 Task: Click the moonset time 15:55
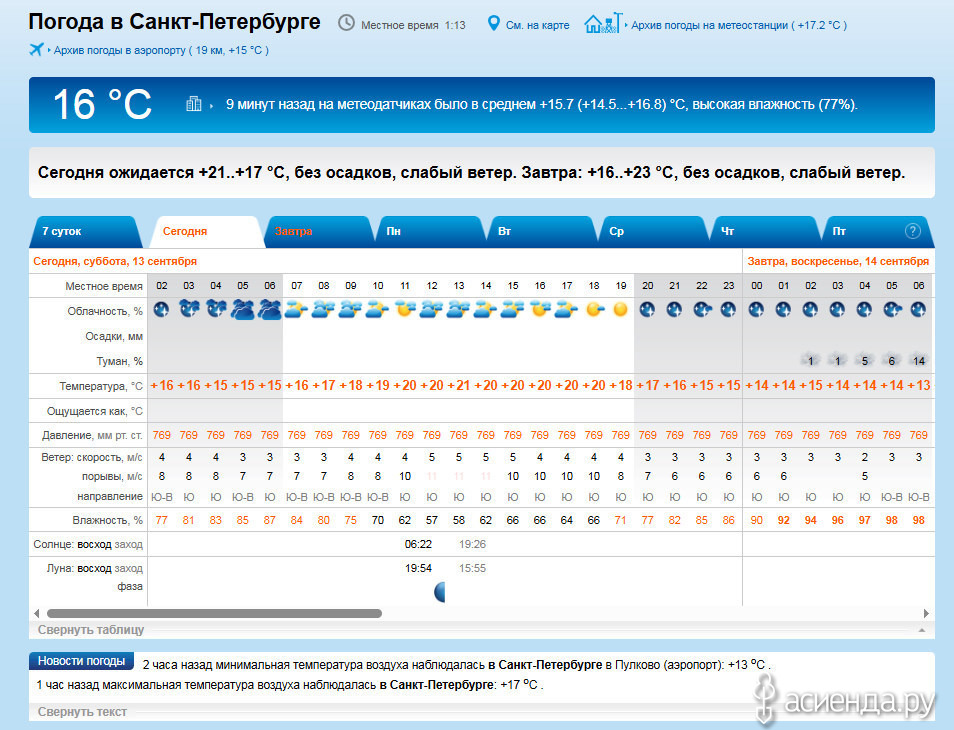pyautogui.click(x=472, y=569)
